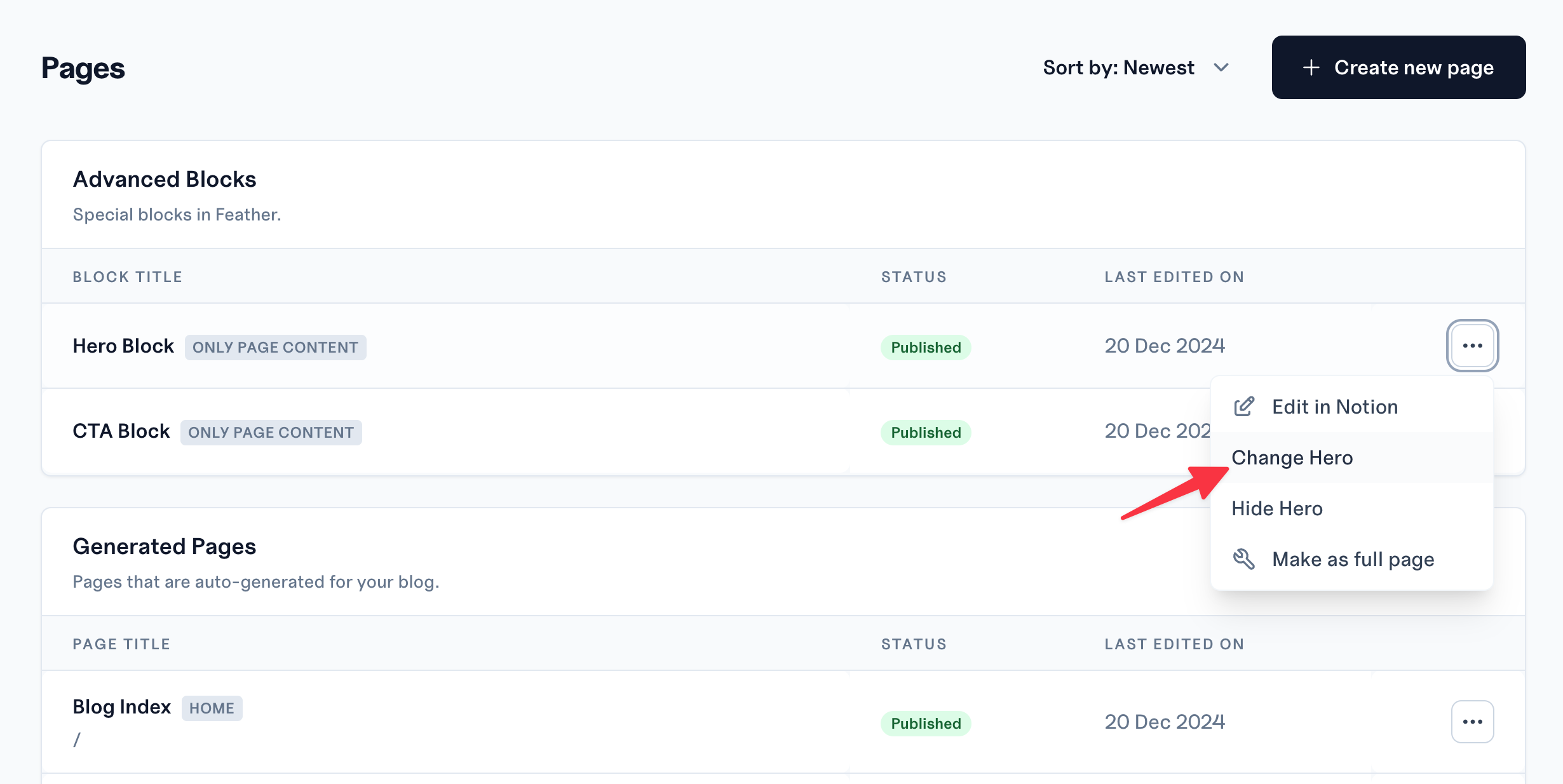Click the sort dropdown chevron arrow
The width and height of the screenshot is (1563, 784).
(x=1221, y=67)
